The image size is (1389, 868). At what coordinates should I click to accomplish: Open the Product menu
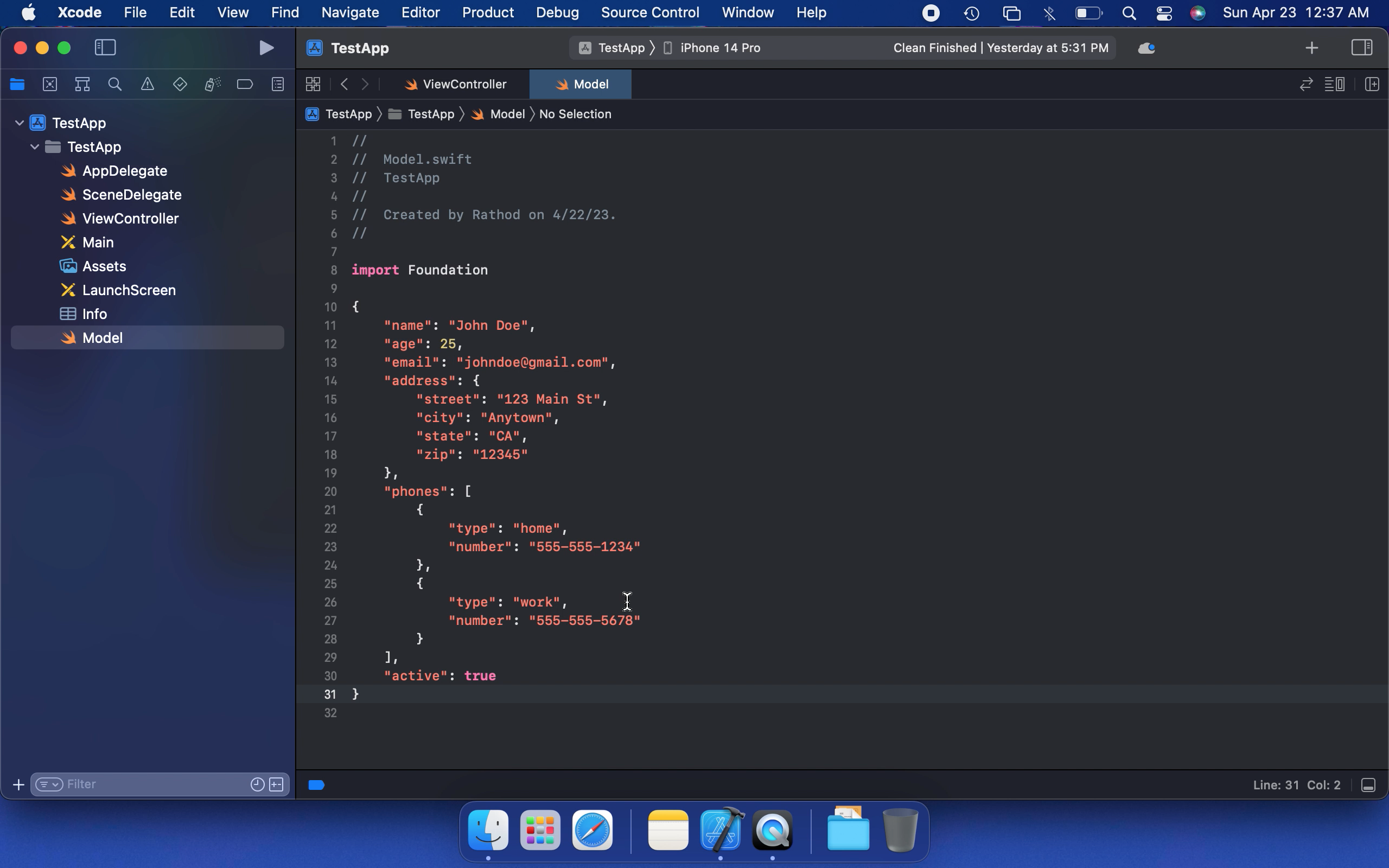point(487,12)
